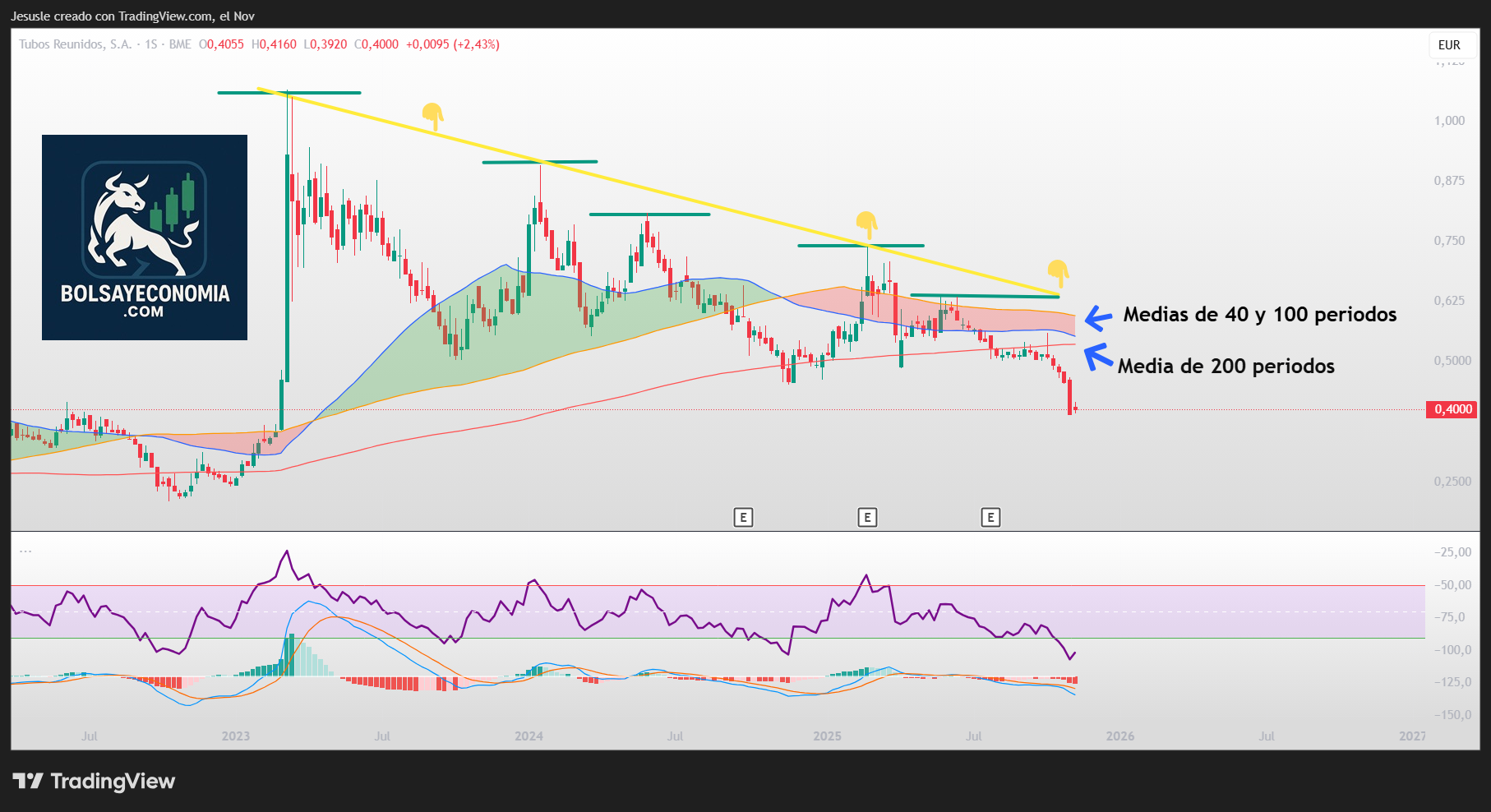Click the 2024 label on the time axis
The image size is (1491, 812).
click(x=529, y=736)
